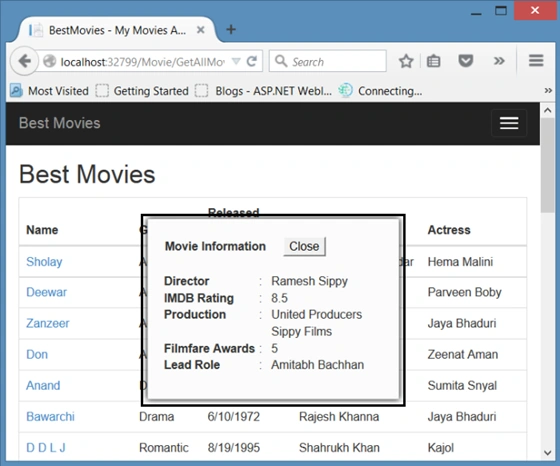Go back with the browser back arrow
560x466 pixels.
coord(24,61)
